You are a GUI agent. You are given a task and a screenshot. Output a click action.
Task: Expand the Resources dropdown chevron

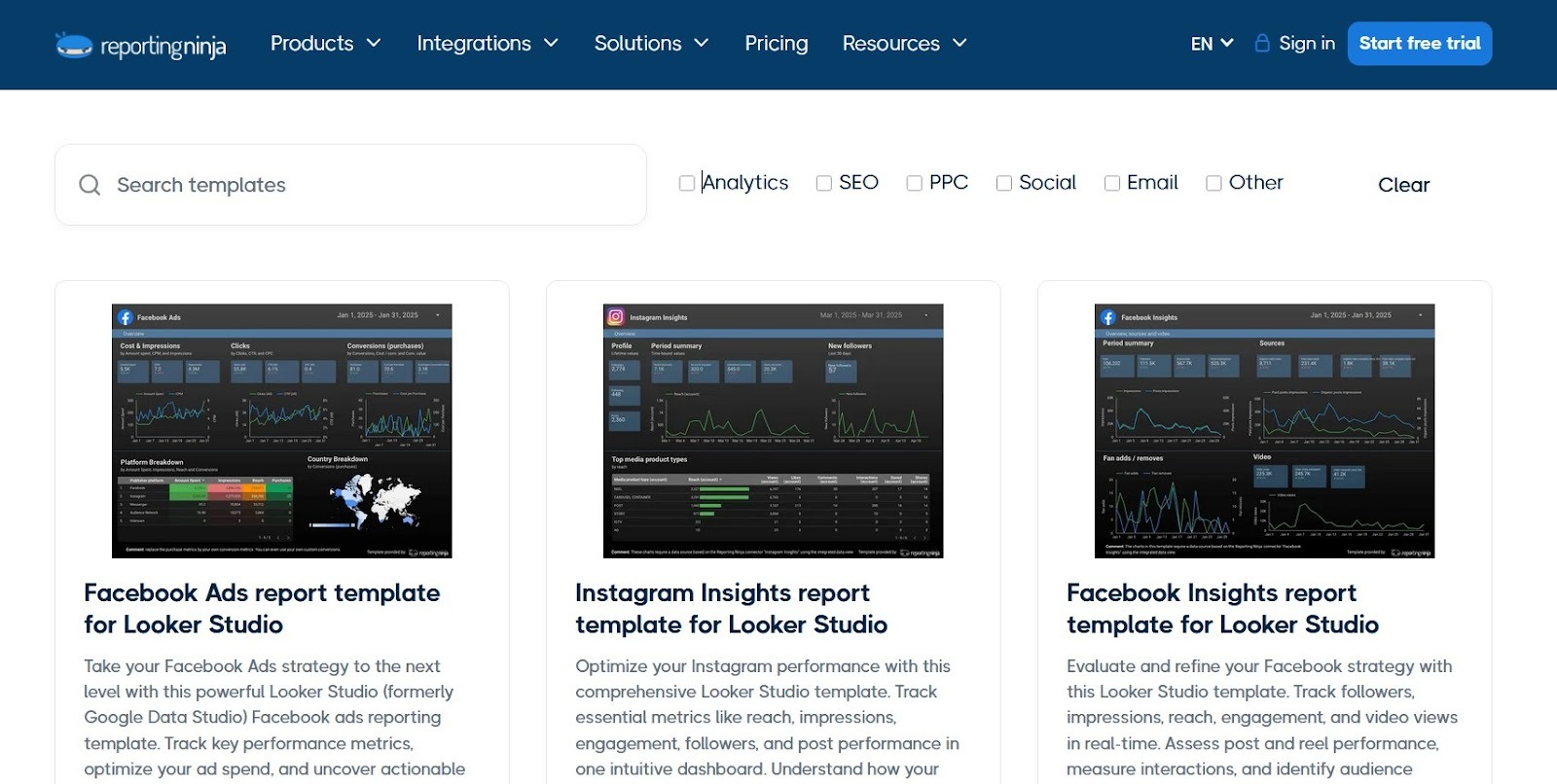(960, 44)
